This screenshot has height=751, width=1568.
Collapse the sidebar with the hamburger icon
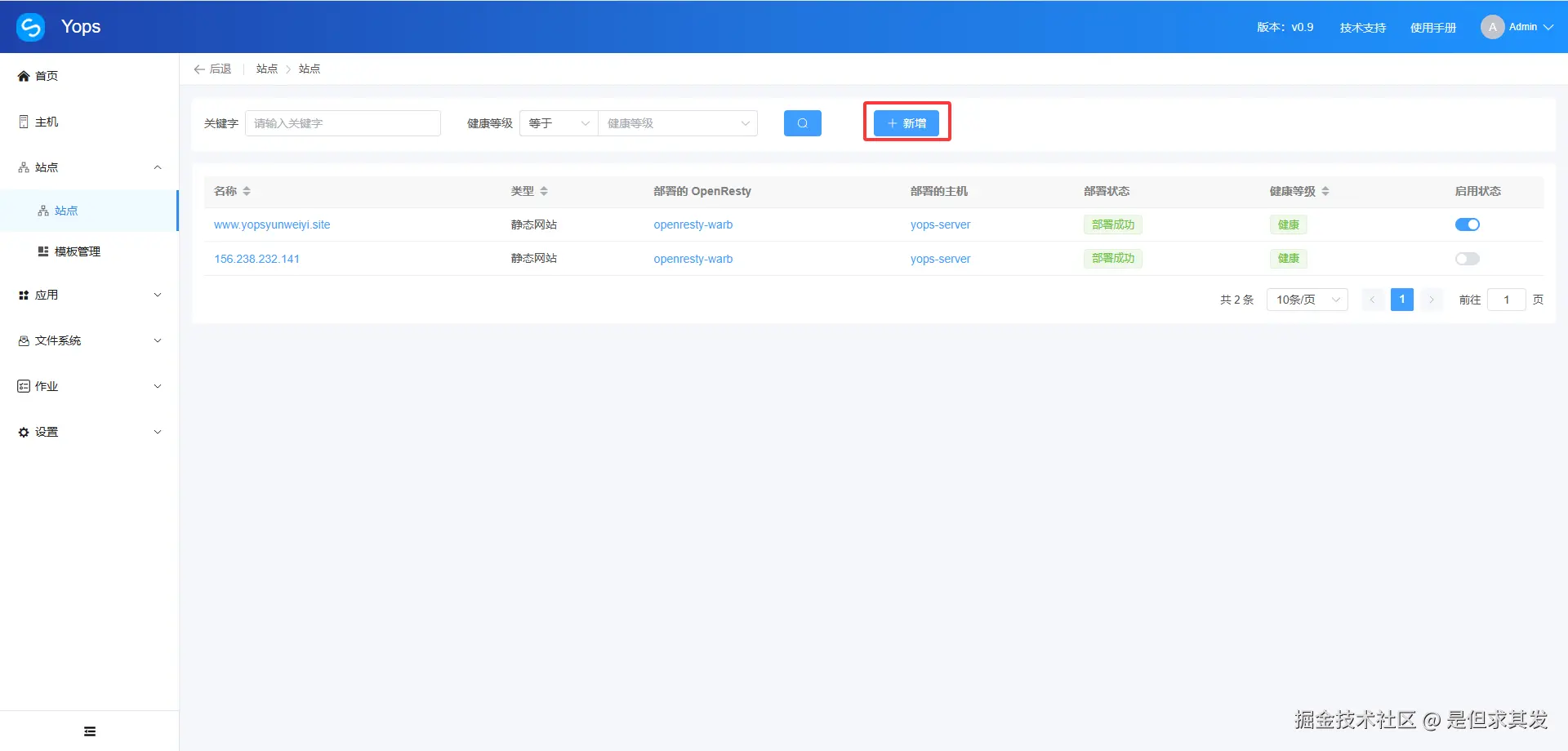click(x=89, y=730)
